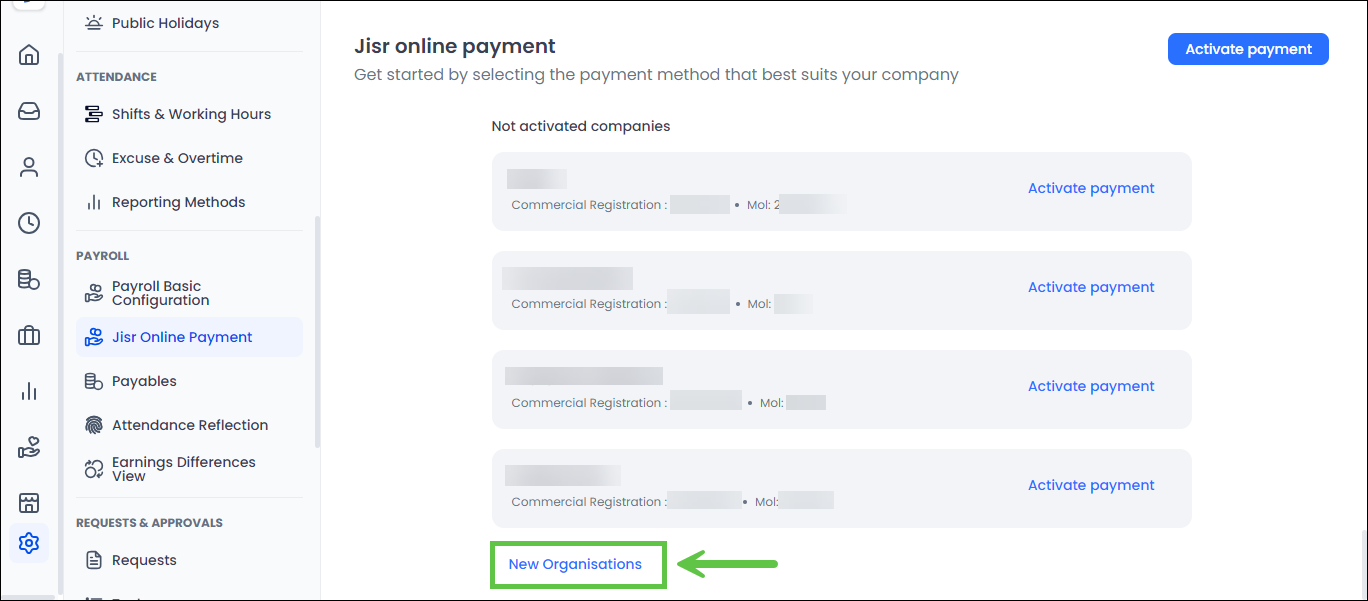Open the clock attendance icon
Screen dimensions: 1368x601
(x=29, y=223)
